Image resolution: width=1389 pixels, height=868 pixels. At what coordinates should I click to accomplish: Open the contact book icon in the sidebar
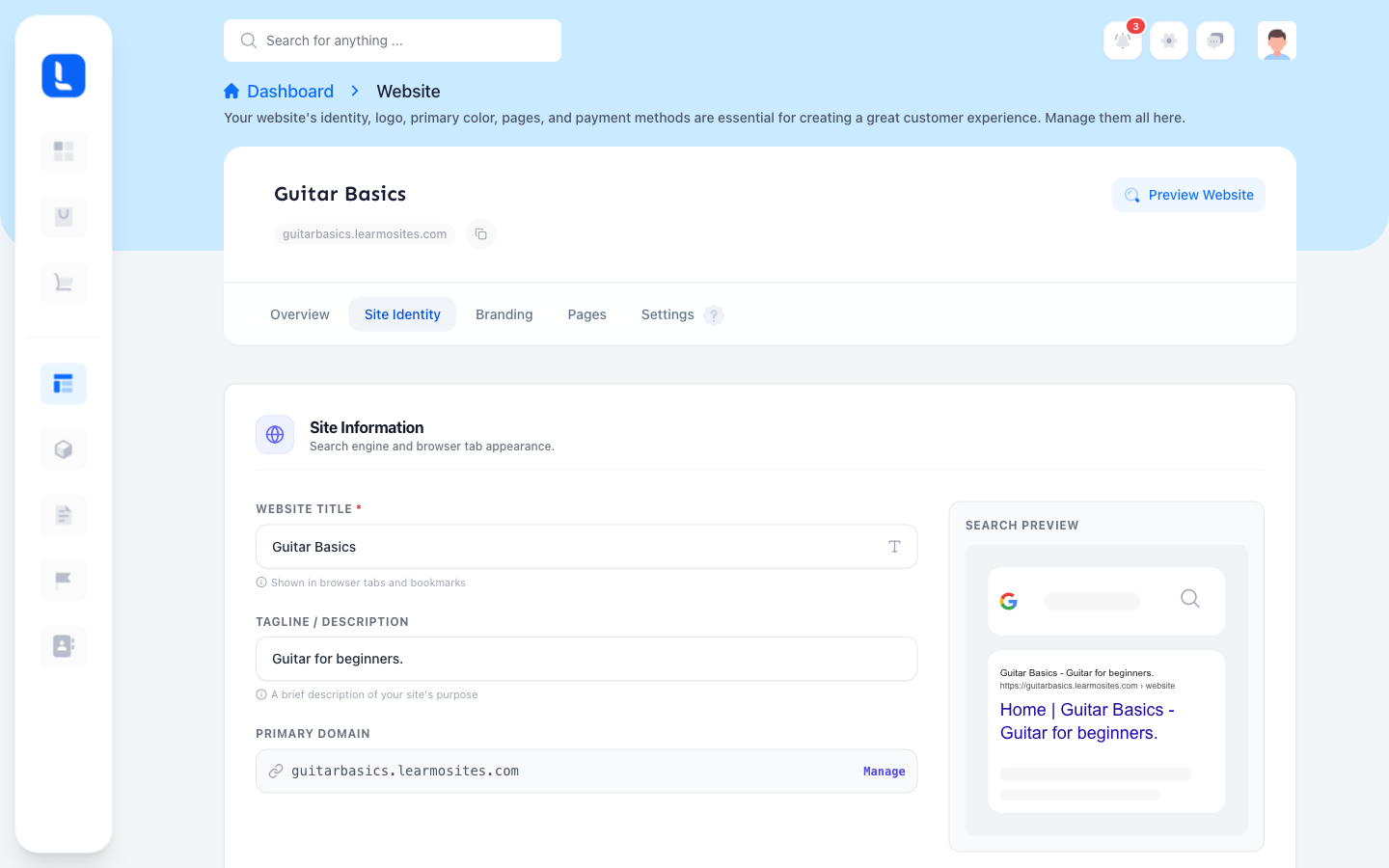coord(64,646)
